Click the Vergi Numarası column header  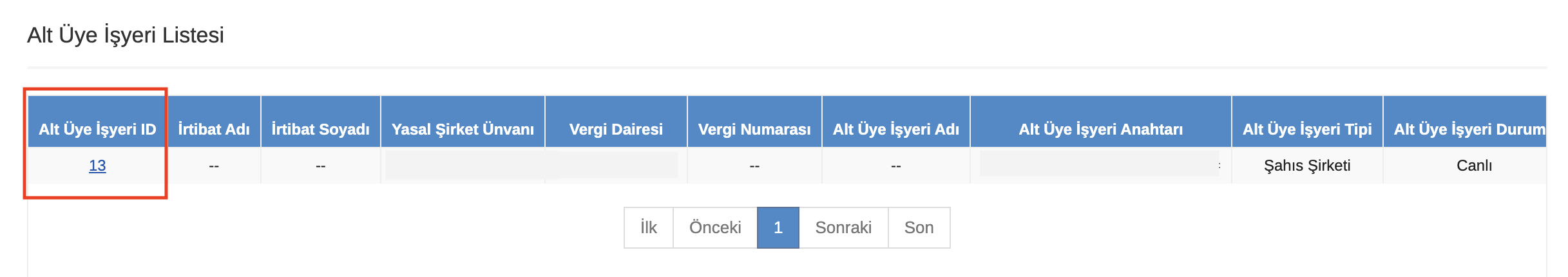point(754,129)
